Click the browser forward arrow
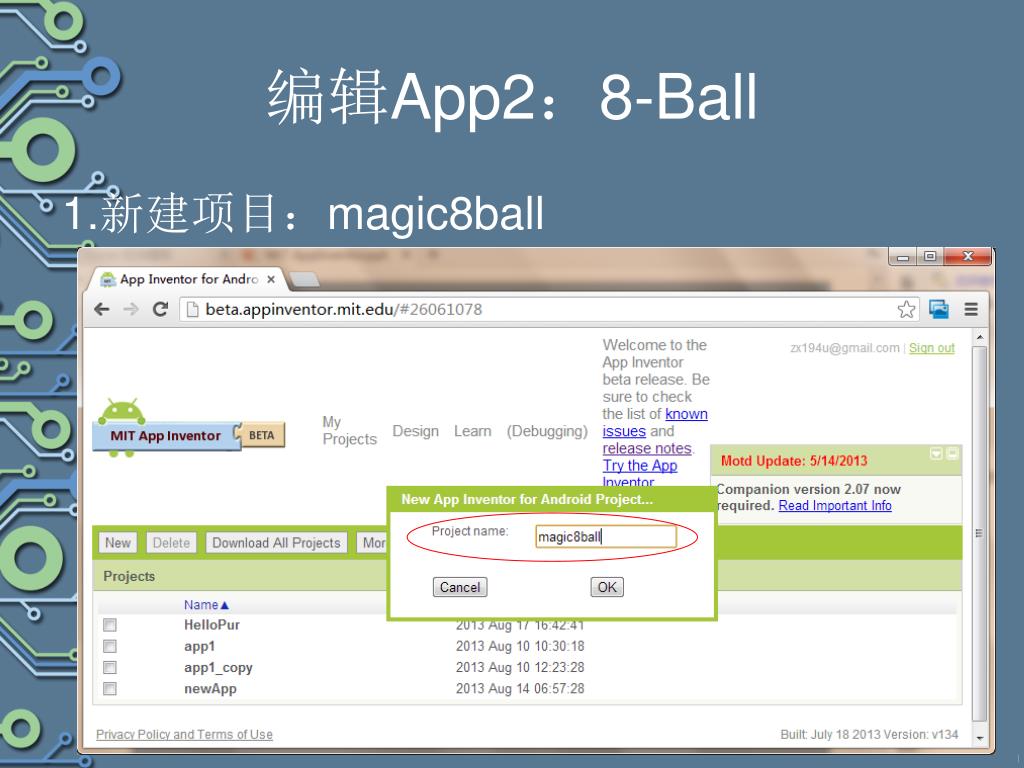 pyautogui.click(x=131, y=309)
